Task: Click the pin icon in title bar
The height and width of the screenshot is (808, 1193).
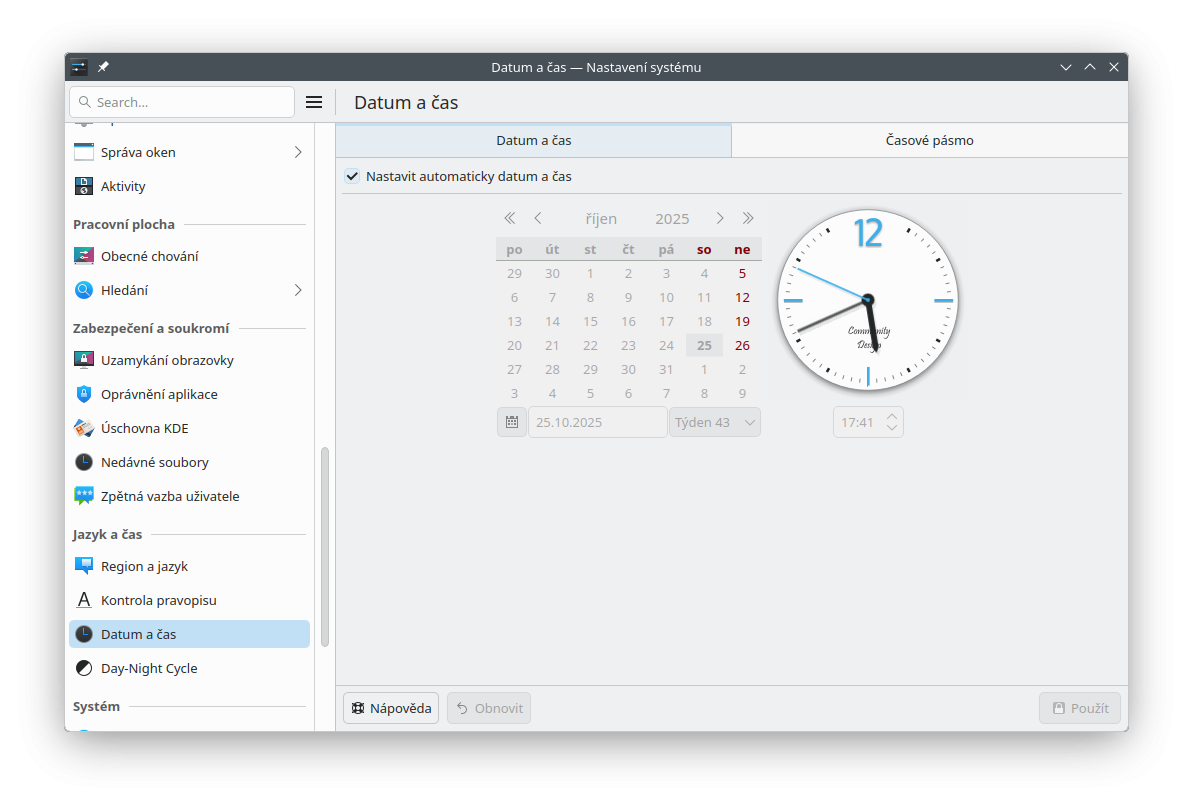Action: point(103,67)
